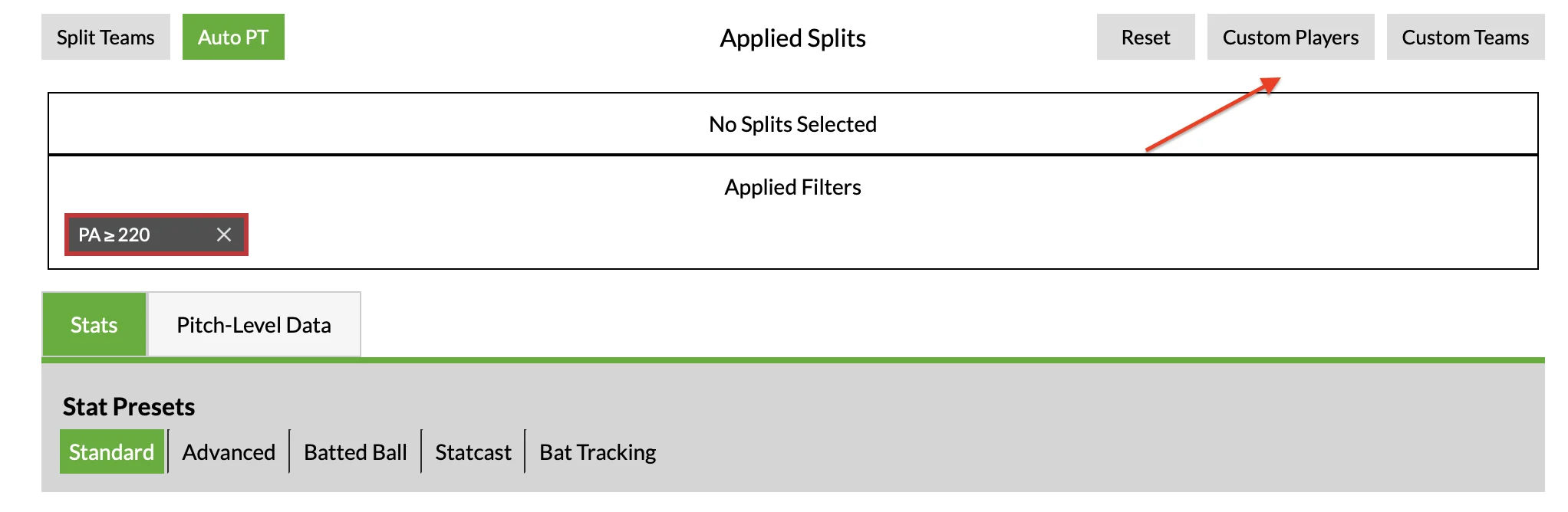
Task: Open the Custom Players selector
Action: tap(1290, 37)
